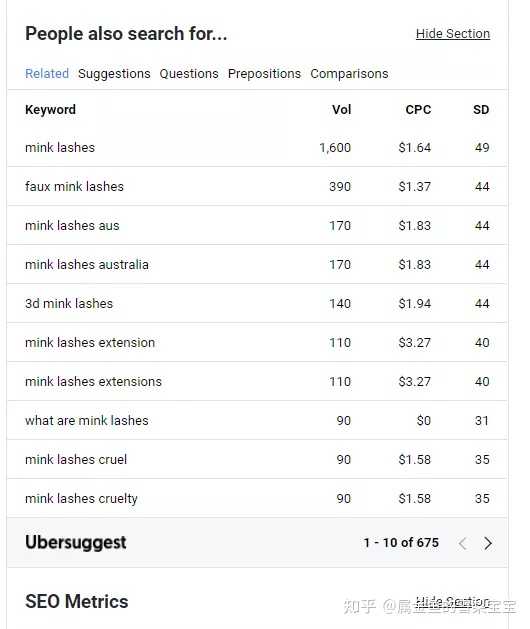Open the Suggestions tab
This screenshot has width=530, height=629.
click(x=114, y=73)
